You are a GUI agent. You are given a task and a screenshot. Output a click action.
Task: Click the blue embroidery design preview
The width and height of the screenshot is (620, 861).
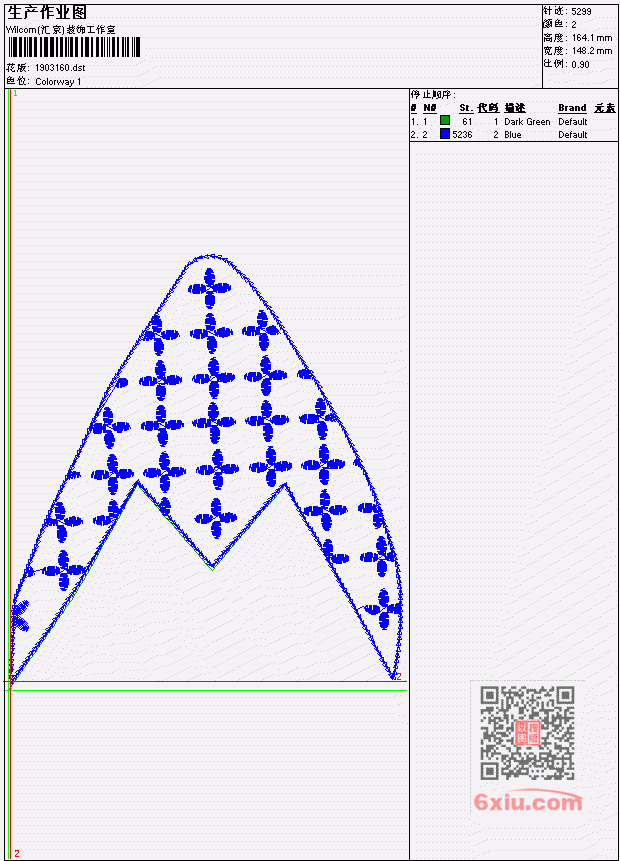pyautogui.click(x=206, y=467)
